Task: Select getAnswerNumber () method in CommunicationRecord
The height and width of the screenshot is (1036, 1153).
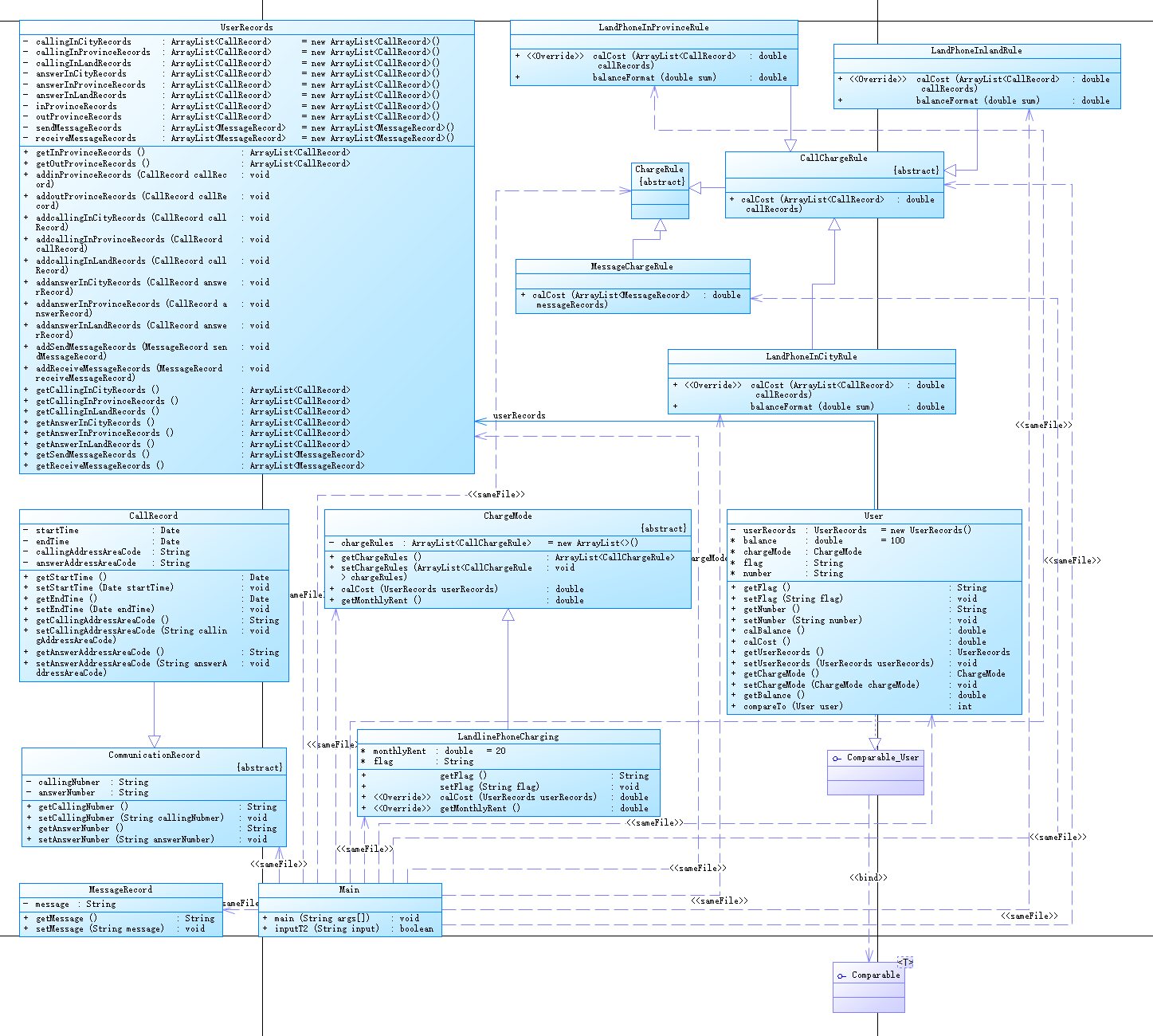Action: 151,829
